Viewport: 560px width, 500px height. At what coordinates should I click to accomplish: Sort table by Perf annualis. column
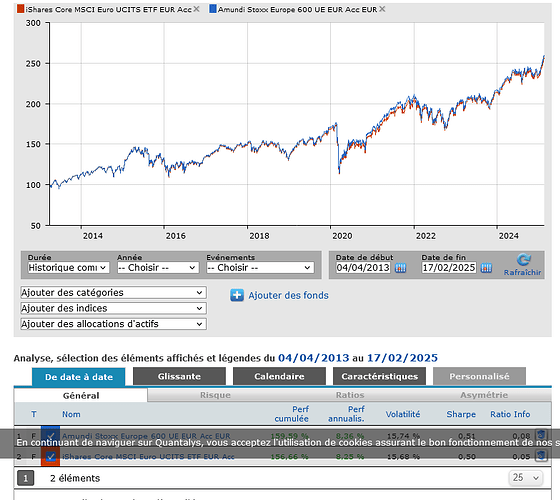pyautogui.click(x=346, y=414)
